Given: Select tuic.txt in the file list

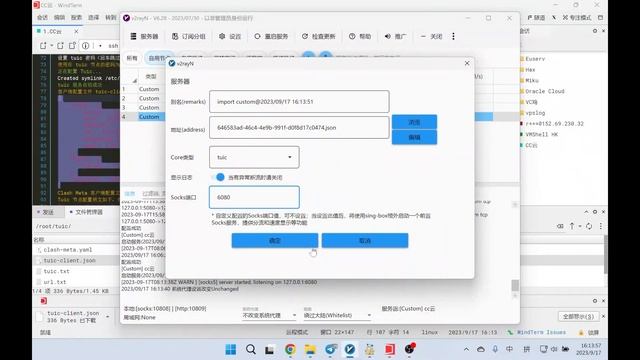Looking at the screenshot, I should [x=56, y=271].
